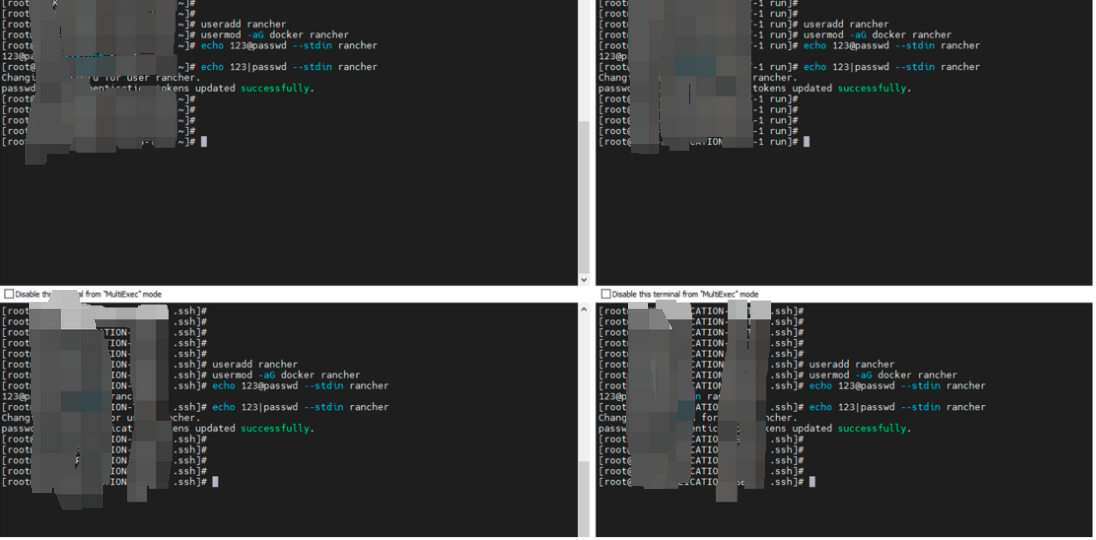
Task: Click 'useradd rancher' in the top-left terminal
Action: [x=243, y=24]
